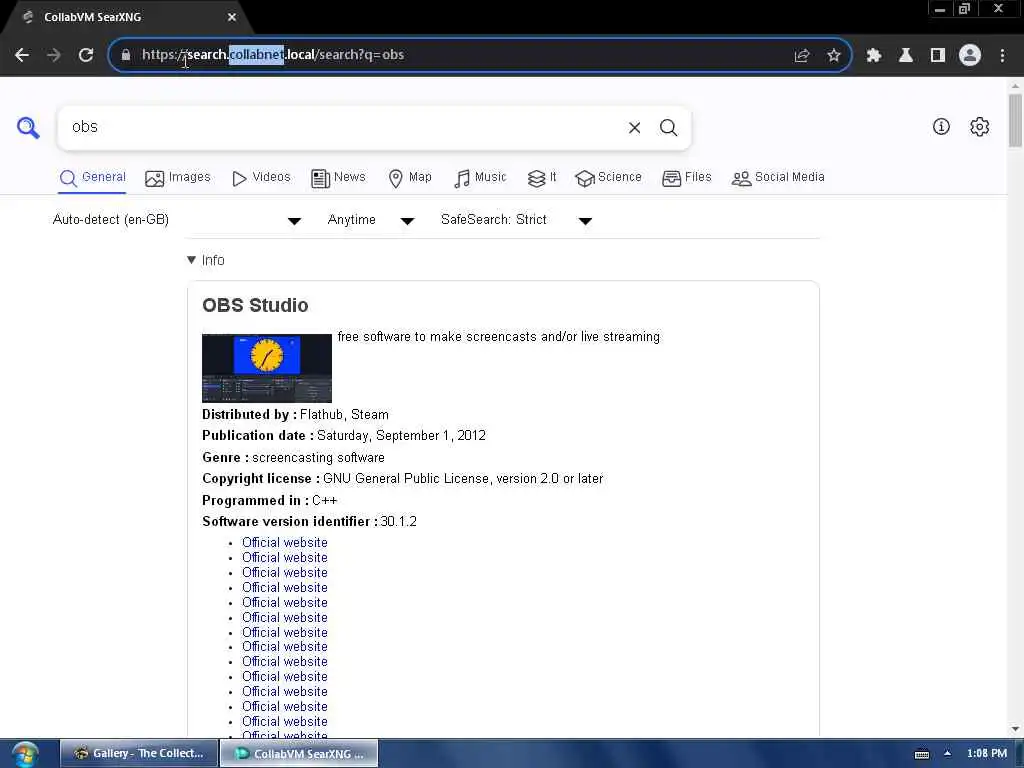The image size is (1024, 768).
Task: Switch to the Music tab
Action: (x=480, y=178)
